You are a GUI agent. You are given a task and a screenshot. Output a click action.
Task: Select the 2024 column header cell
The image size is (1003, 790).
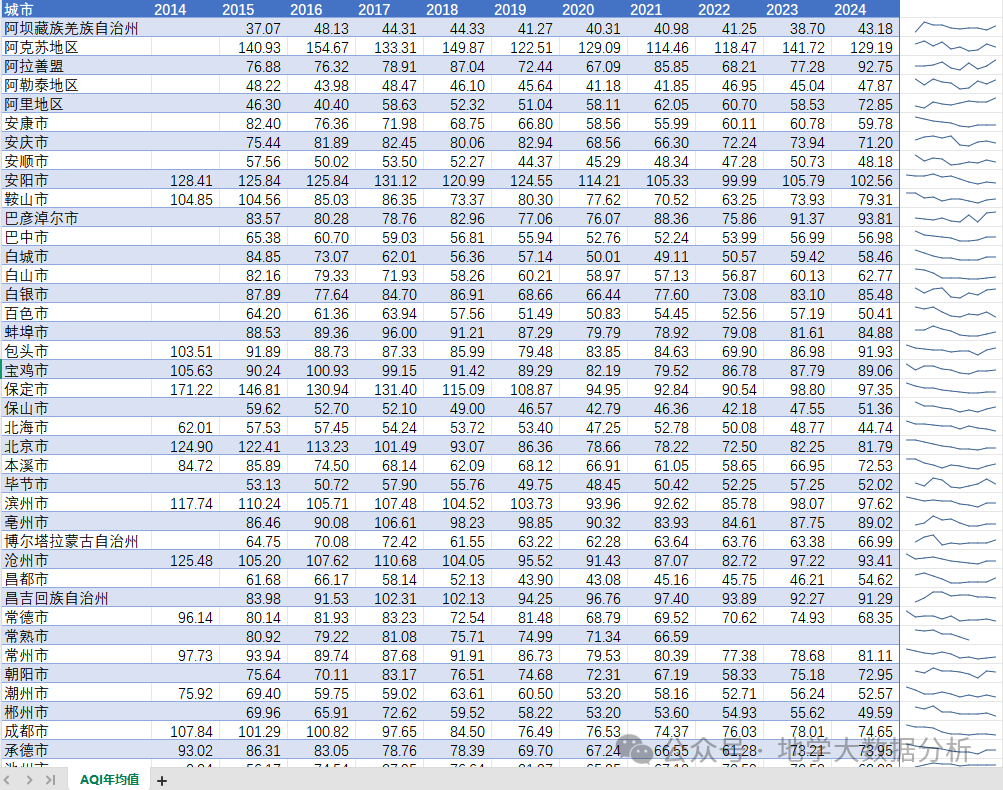[x=865, y=9]
